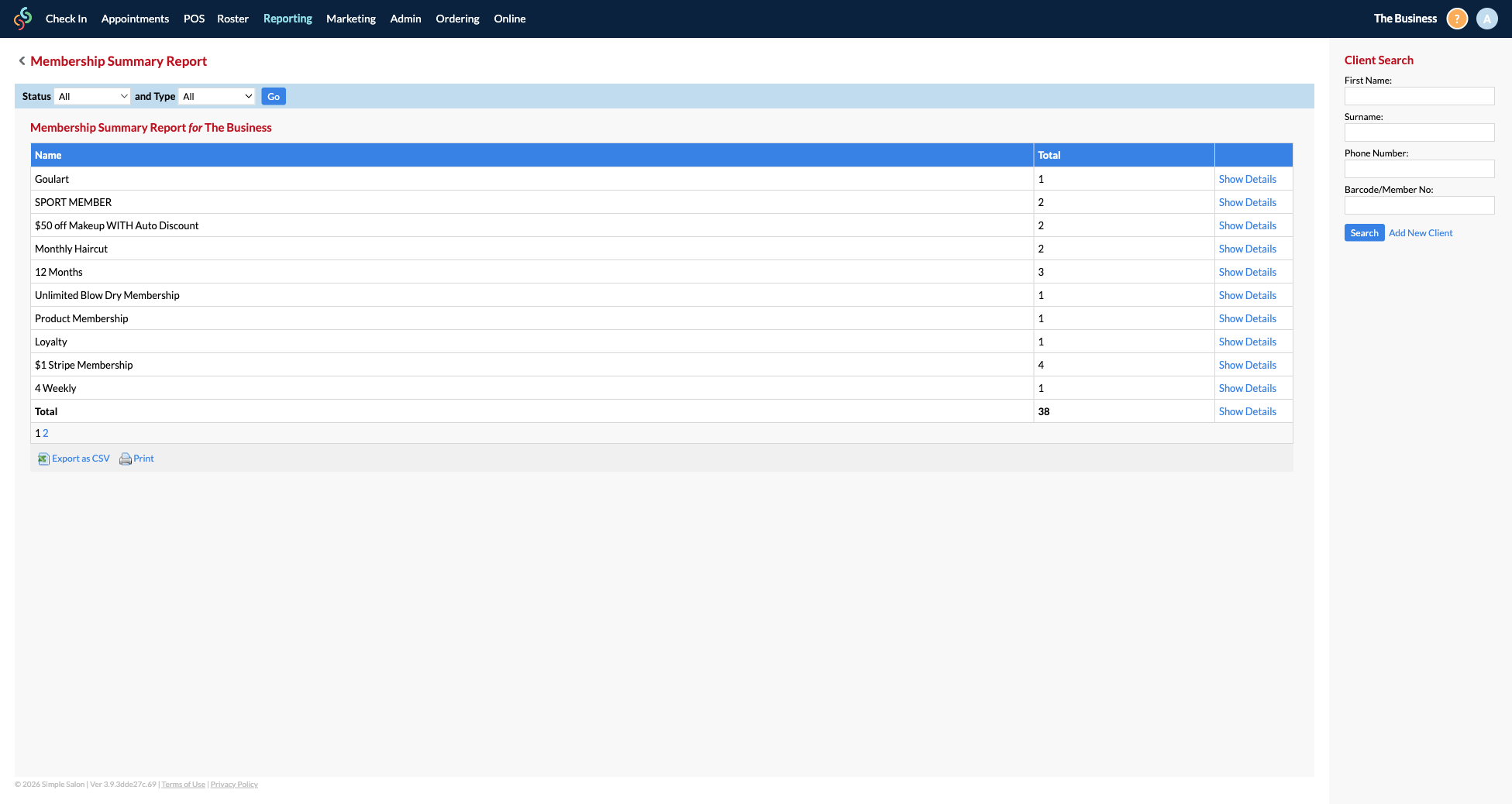Click the printer icon
This screenshot has height=804, width=1512.
pos(125,459)
